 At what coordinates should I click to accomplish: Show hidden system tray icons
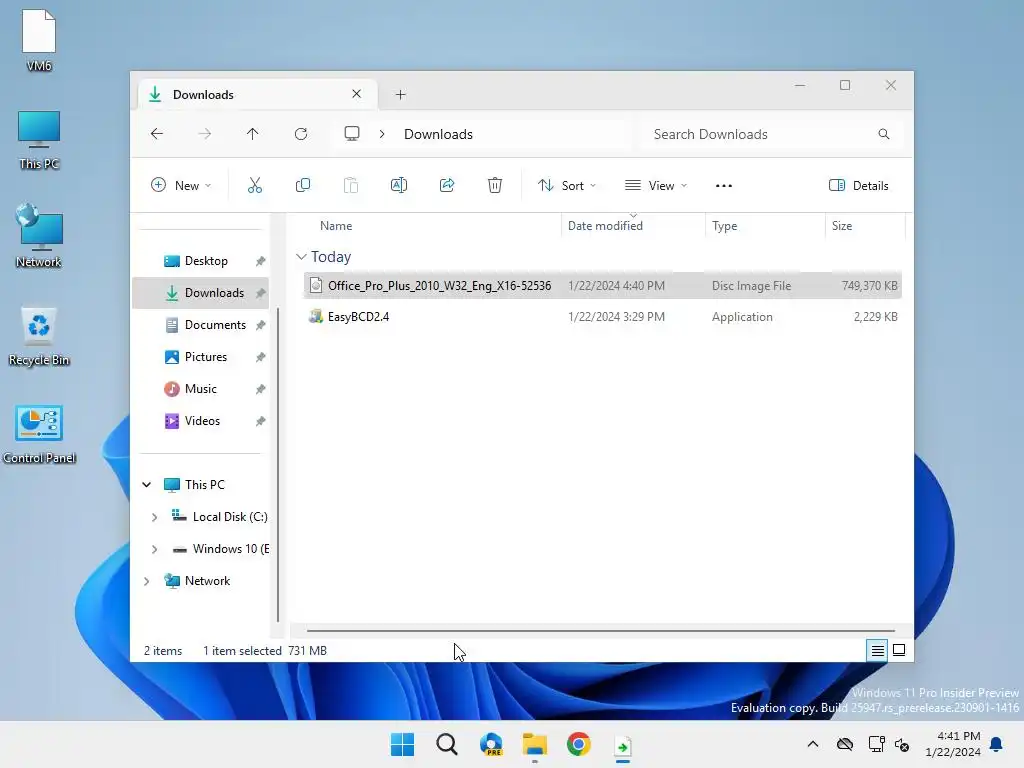(812, 744)
